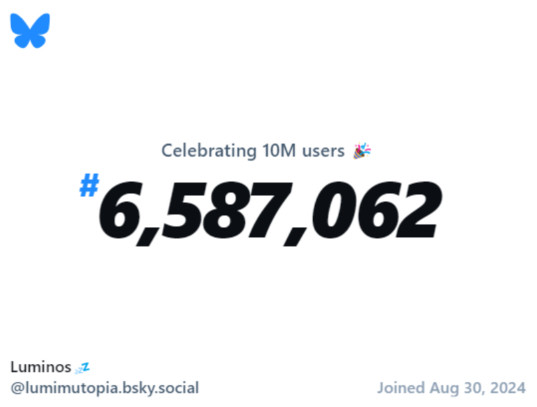Click the second comma before 062
The image size is (537, 407).
(295, 236)
